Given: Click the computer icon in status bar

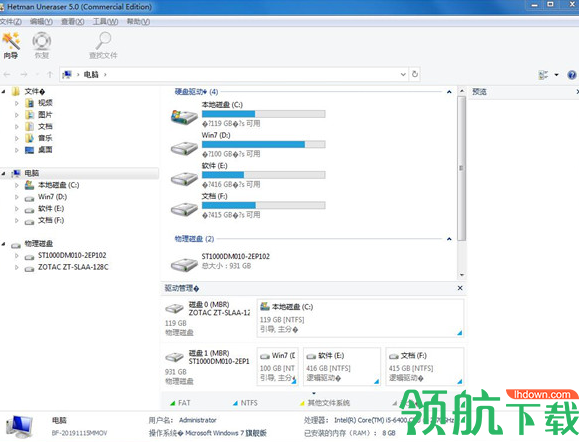Looking at the screenshot, I should (20, 426).
